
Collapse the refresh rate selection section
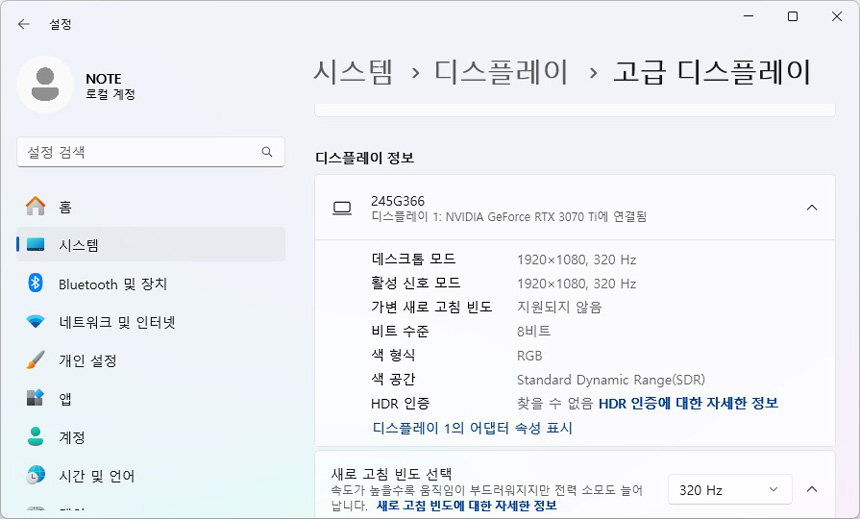tap(811, 489)
